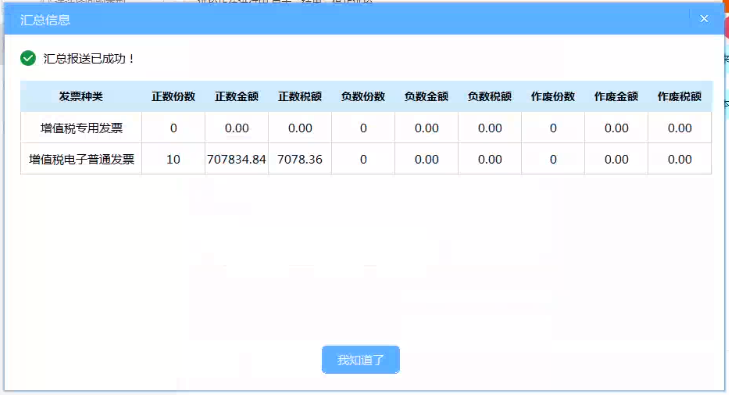Click the 正数份数 column header

click(173, 97)
